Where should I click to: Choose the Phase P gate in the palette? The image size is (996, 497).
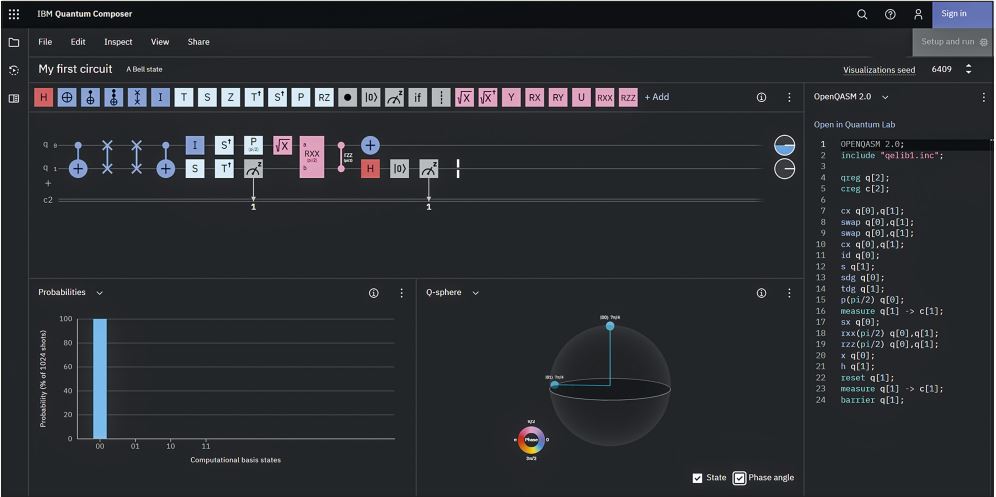point(301,97)
